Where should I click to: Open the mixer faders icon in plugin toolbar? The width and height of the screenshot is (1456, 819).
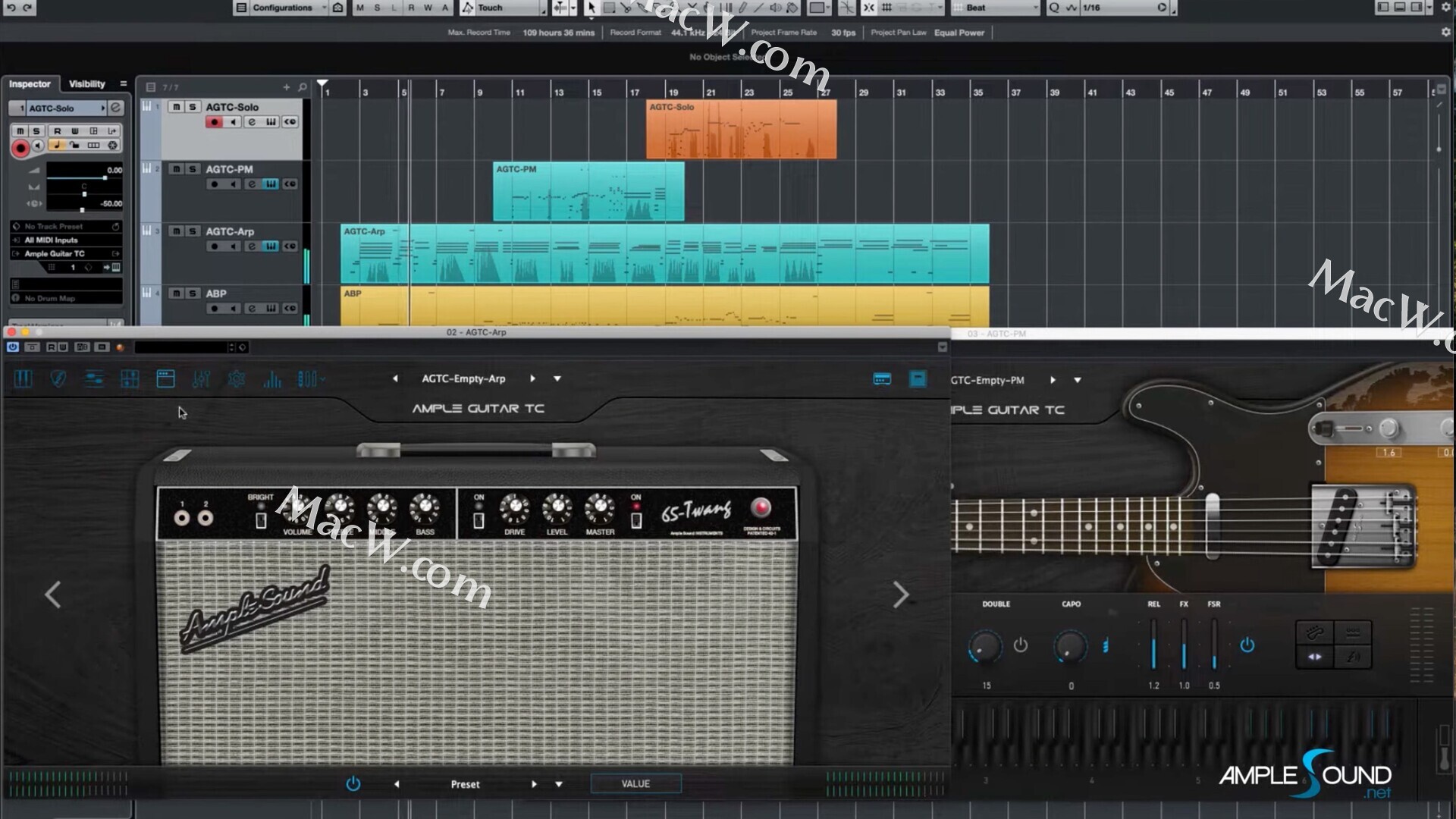point(201,378)
